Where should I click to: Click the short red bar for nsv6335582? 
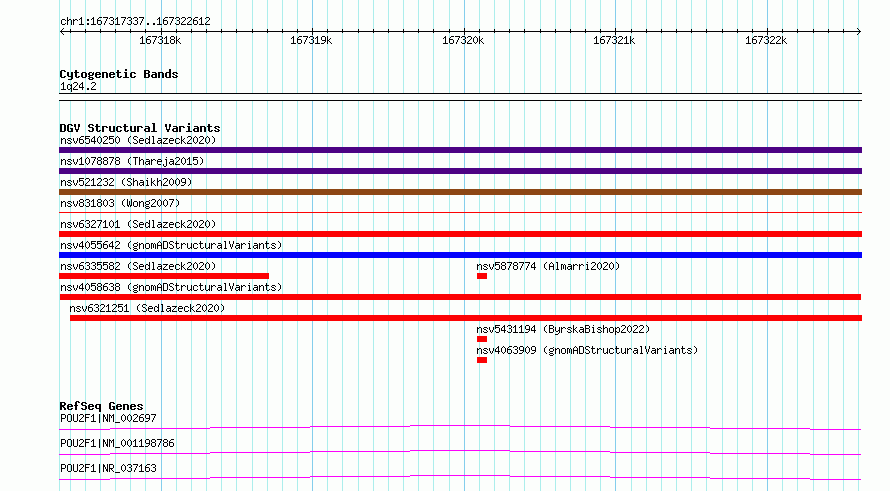[x=164, y=276]
